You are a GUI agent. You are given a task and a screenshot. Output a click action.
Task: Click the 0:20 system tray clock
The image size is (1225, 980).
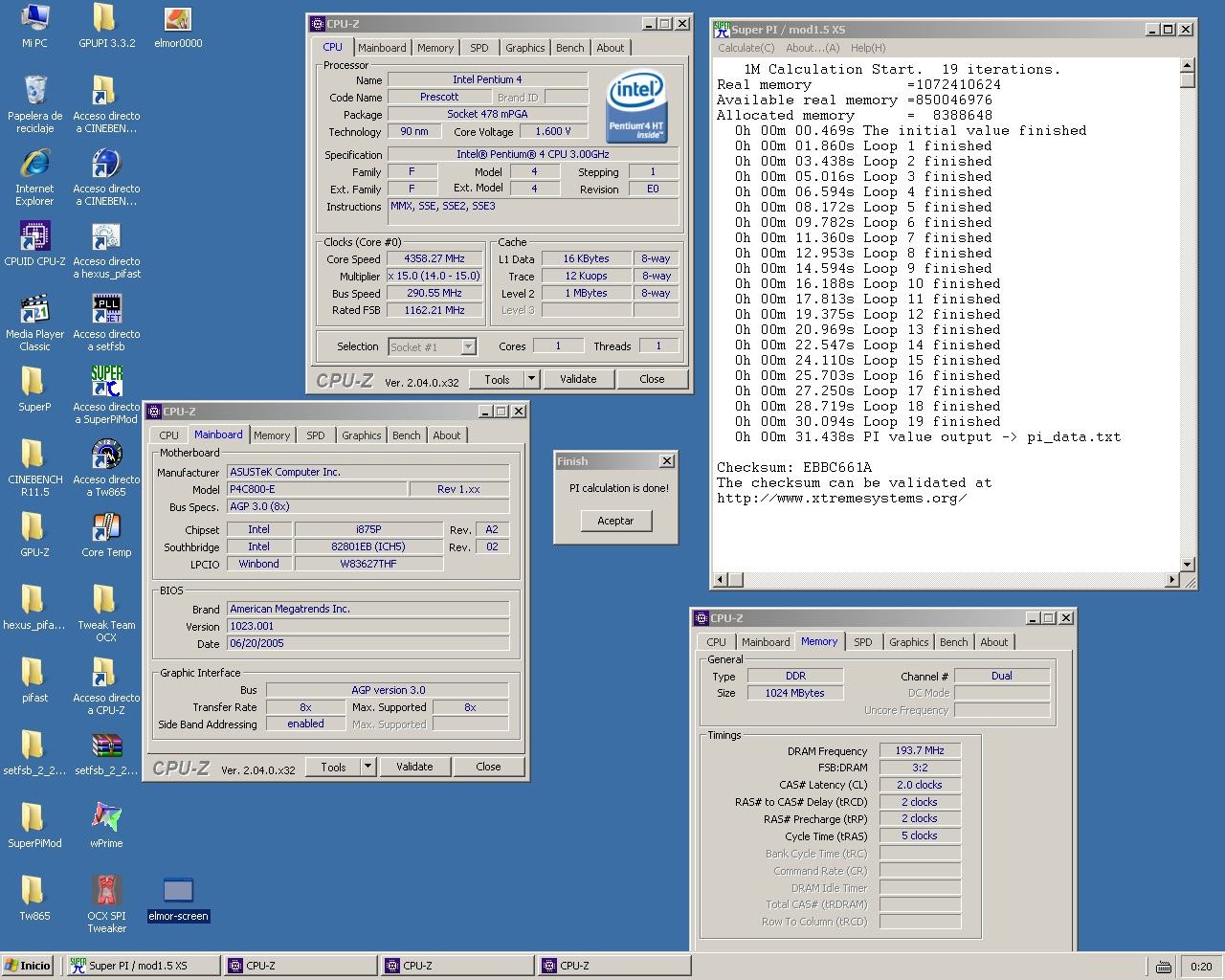click(1201, 967)
